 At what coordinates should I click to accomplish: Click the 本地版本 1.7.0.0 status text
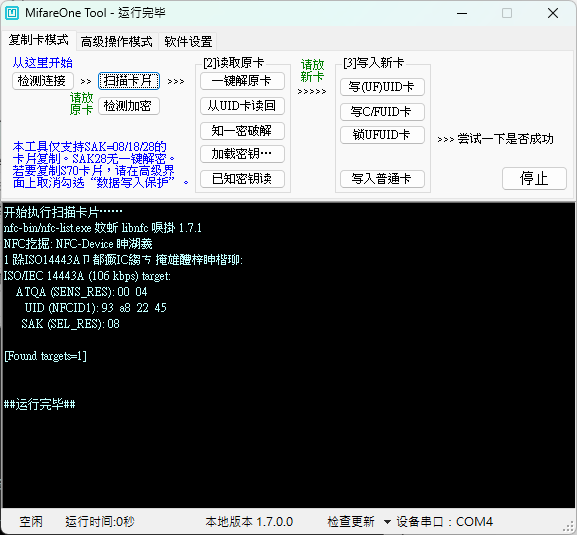click(249, 522)
